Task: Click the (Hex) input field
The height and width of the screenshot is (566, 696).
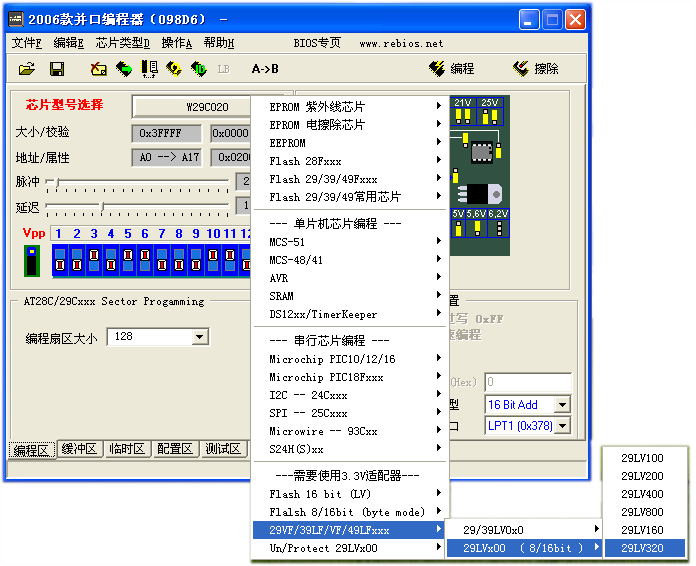Action: (528, 382)
